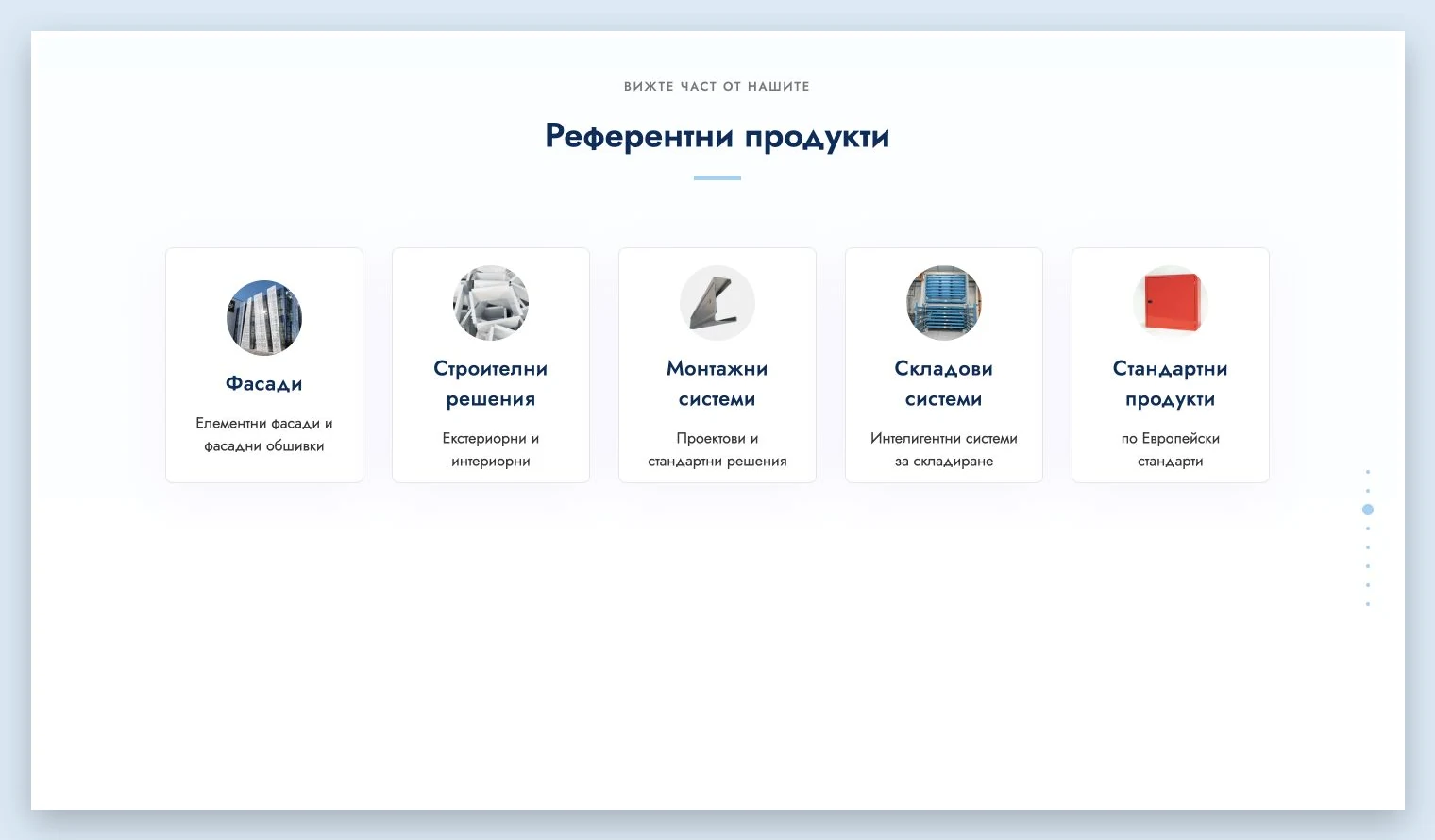Visit the Складови системи title link

(944, 384)
